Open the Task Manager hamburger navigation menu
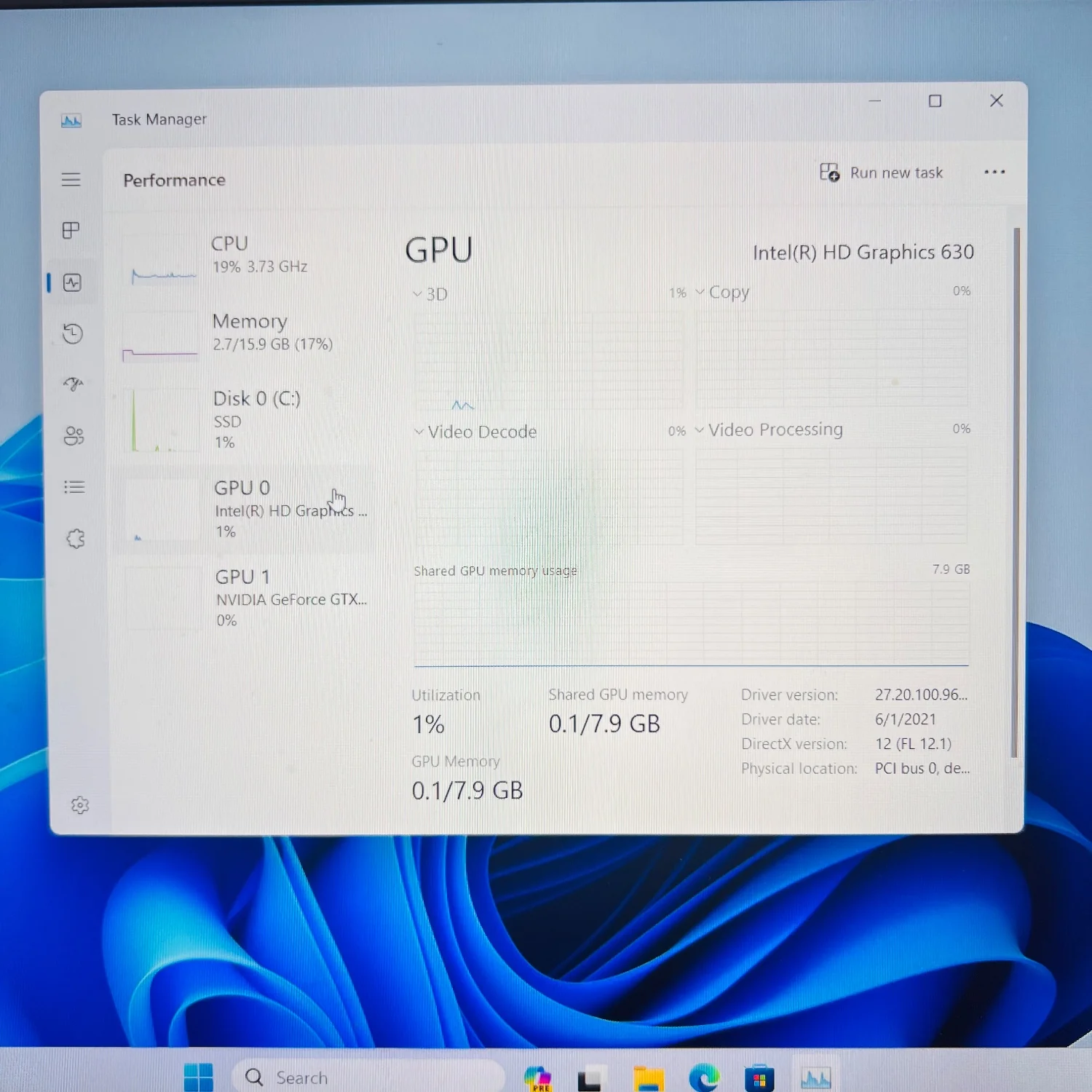Screen dimensions: 1092x1092 [71, 179]
